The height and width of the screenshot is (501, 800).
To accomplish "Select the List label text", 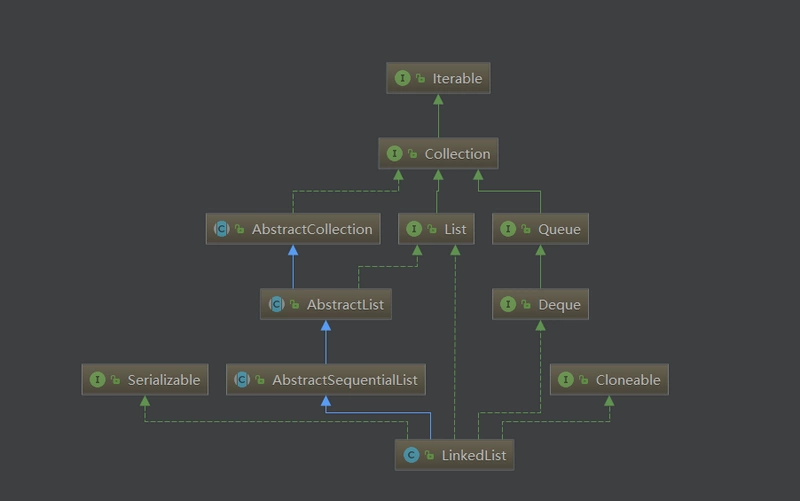I will click(x=455, y=230).
